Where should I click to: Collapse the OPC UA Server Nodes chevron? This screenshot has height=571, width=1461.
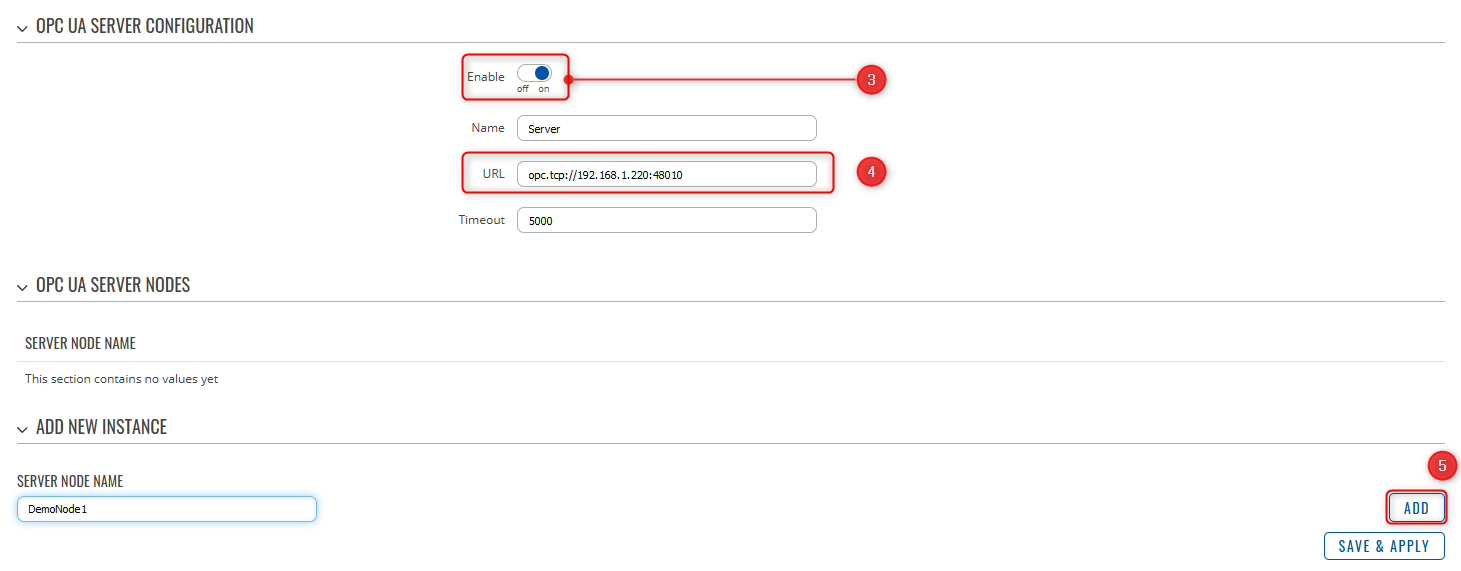[x=22, y=286]
